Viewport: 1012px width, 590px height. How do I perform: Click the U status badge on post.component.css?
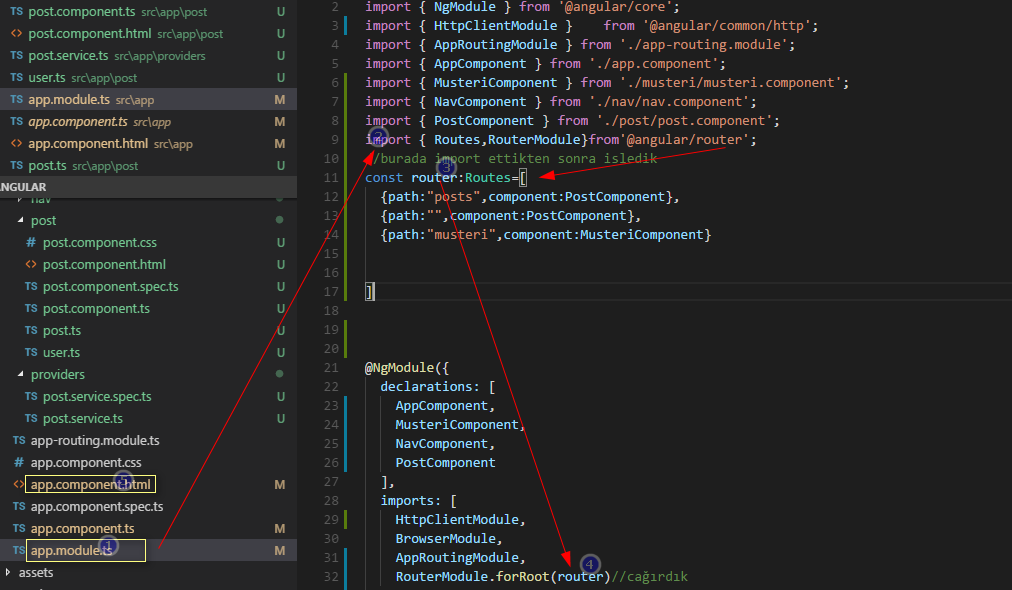click(281, 243)
